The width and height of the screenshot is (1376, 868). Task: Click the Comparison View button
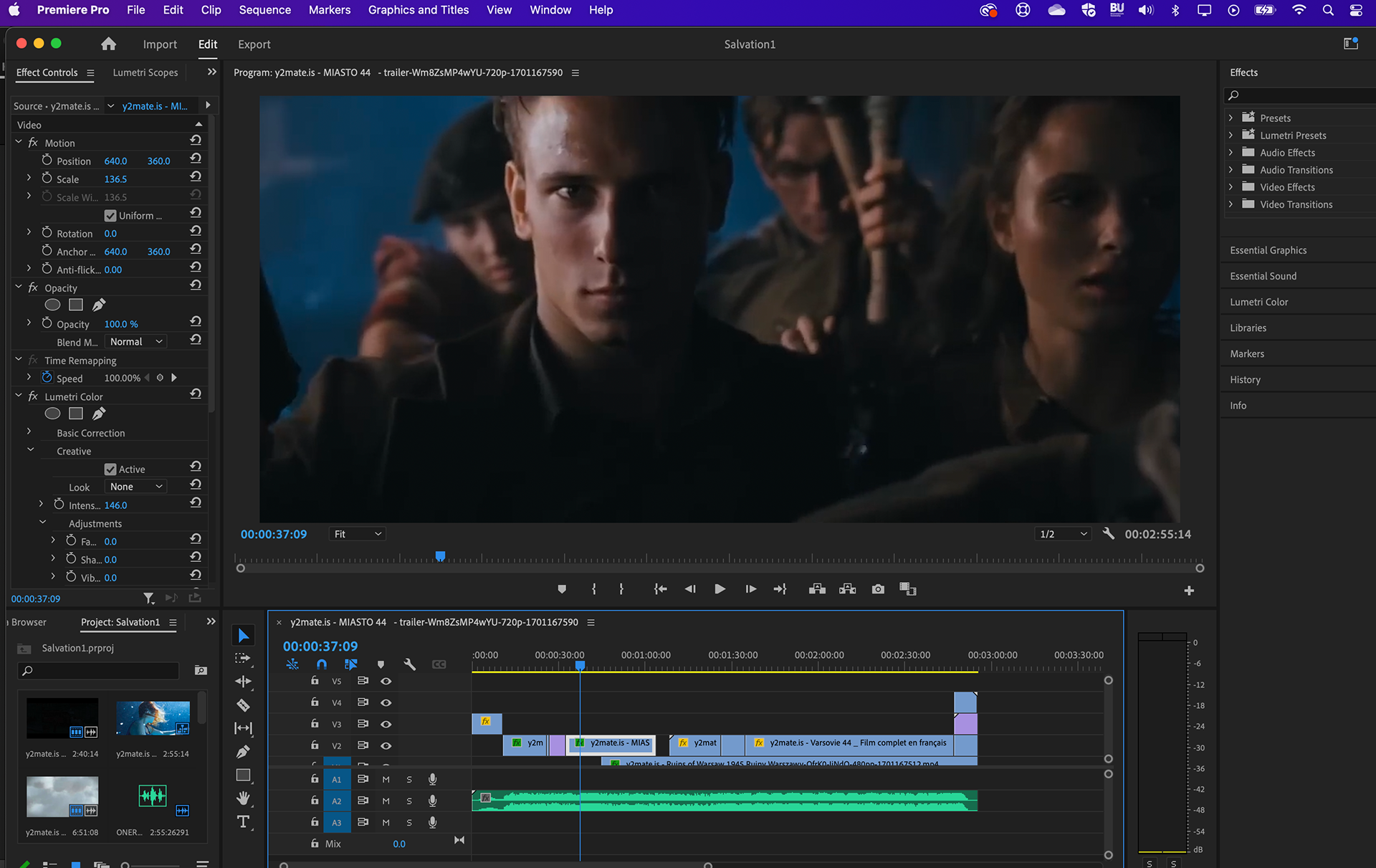[908, 589]
